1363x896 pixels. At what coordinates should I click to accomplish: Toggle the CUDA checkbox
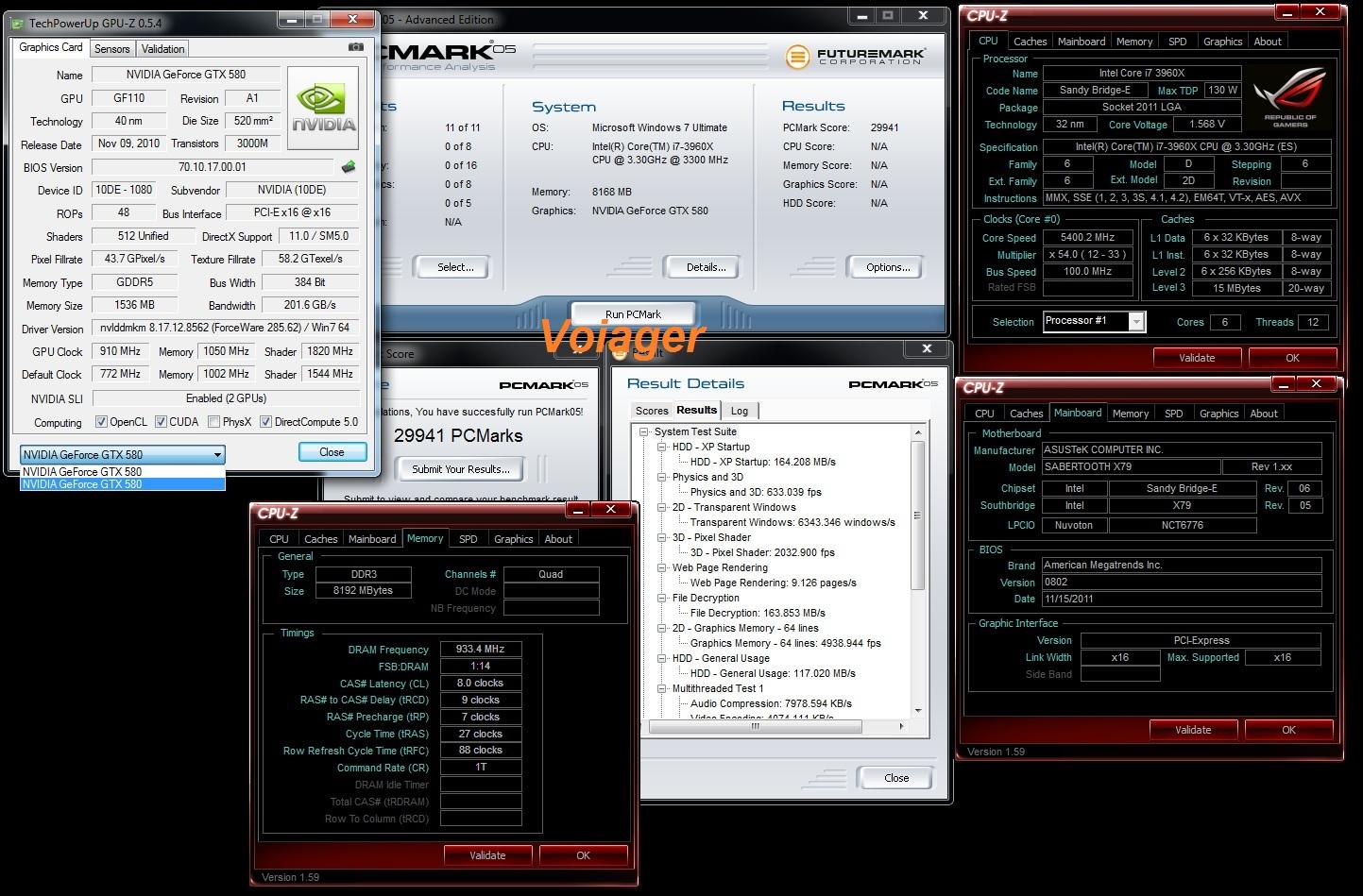(161, 422)
